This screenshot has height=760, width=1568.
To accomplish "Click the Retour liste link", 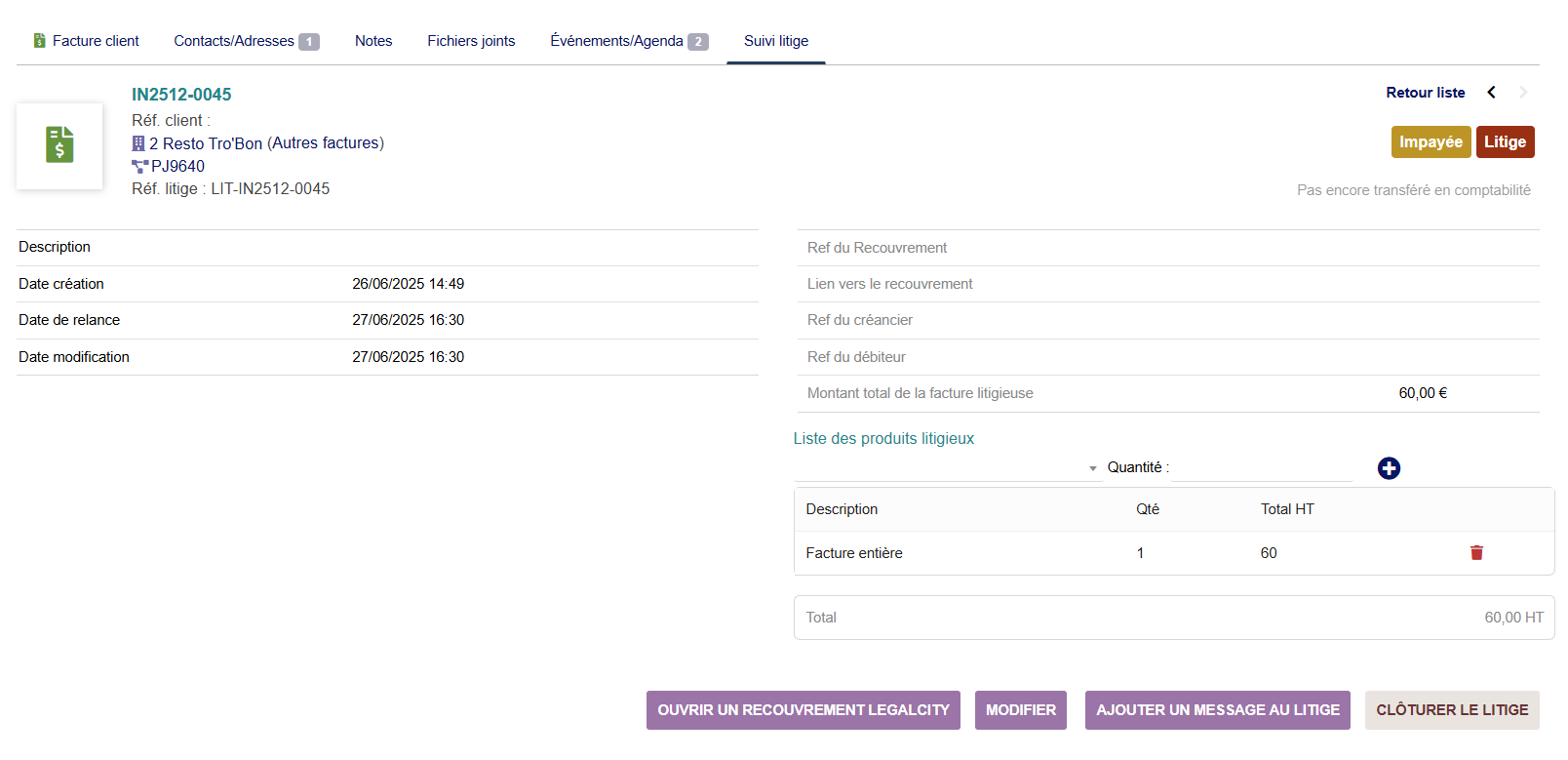I will click(x=1425, y=93).
